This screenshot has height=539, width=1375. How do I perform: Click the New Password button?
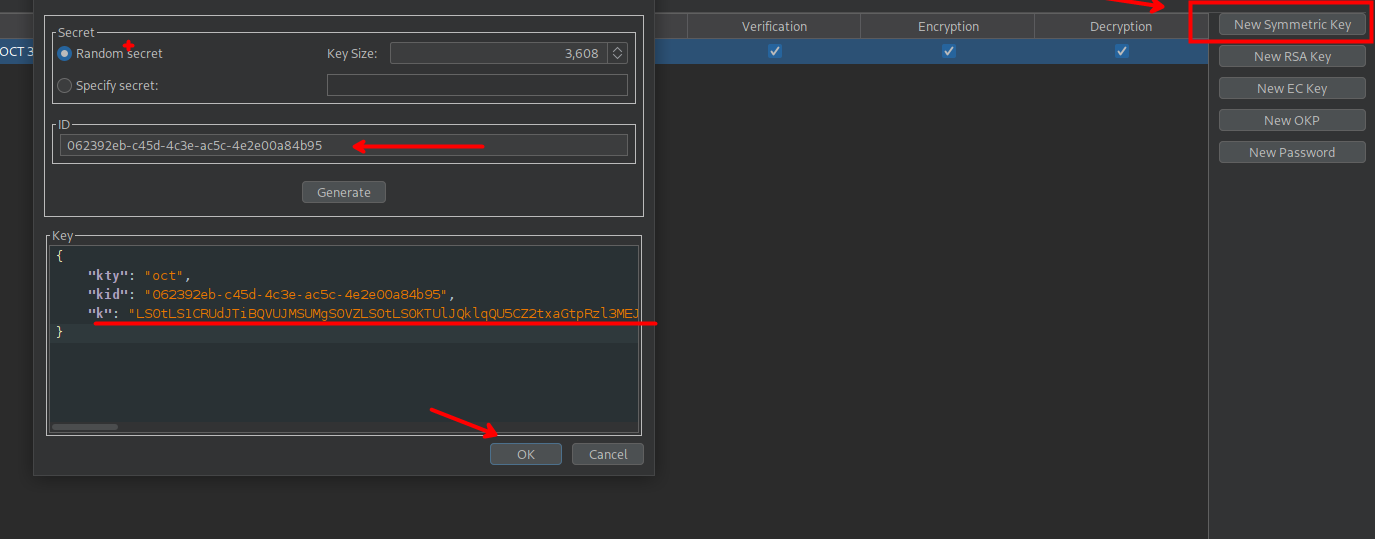pyautogui.click(x=1292, y=153)
